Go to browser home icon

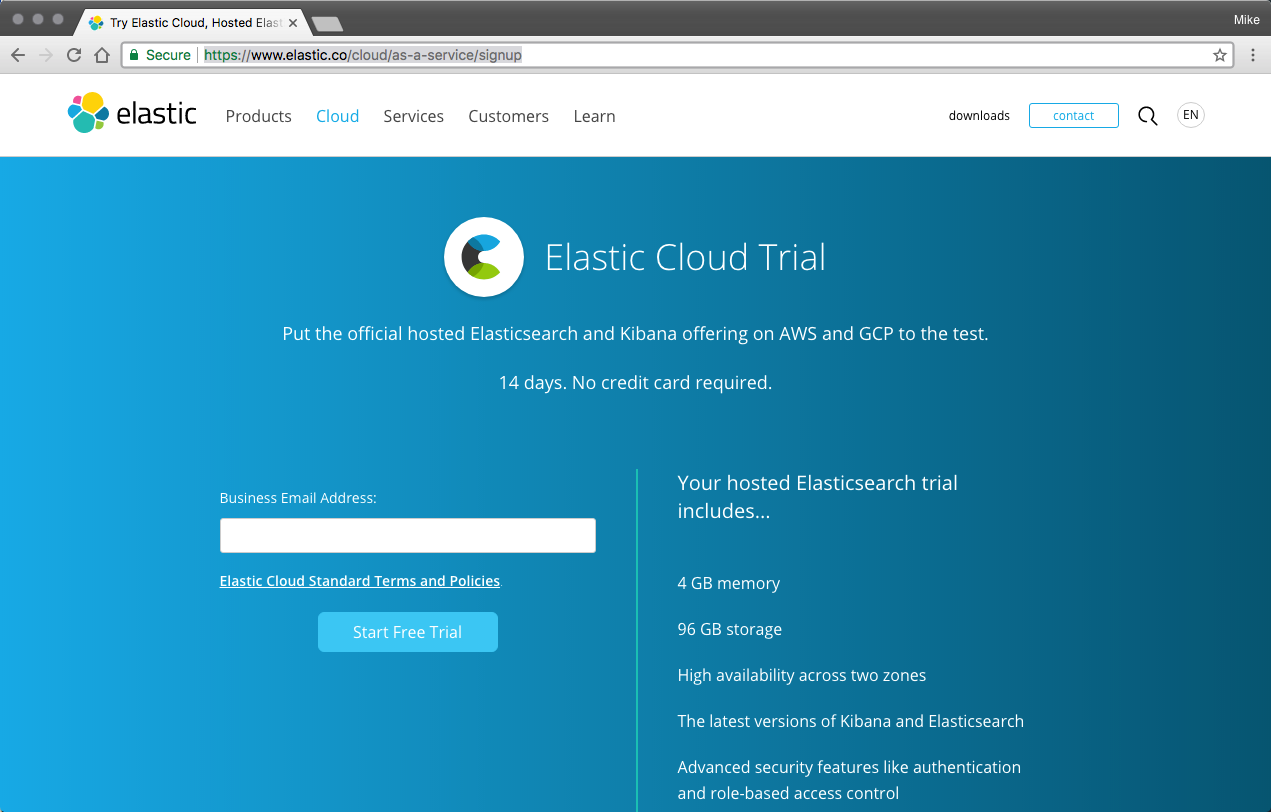point(102,55)
